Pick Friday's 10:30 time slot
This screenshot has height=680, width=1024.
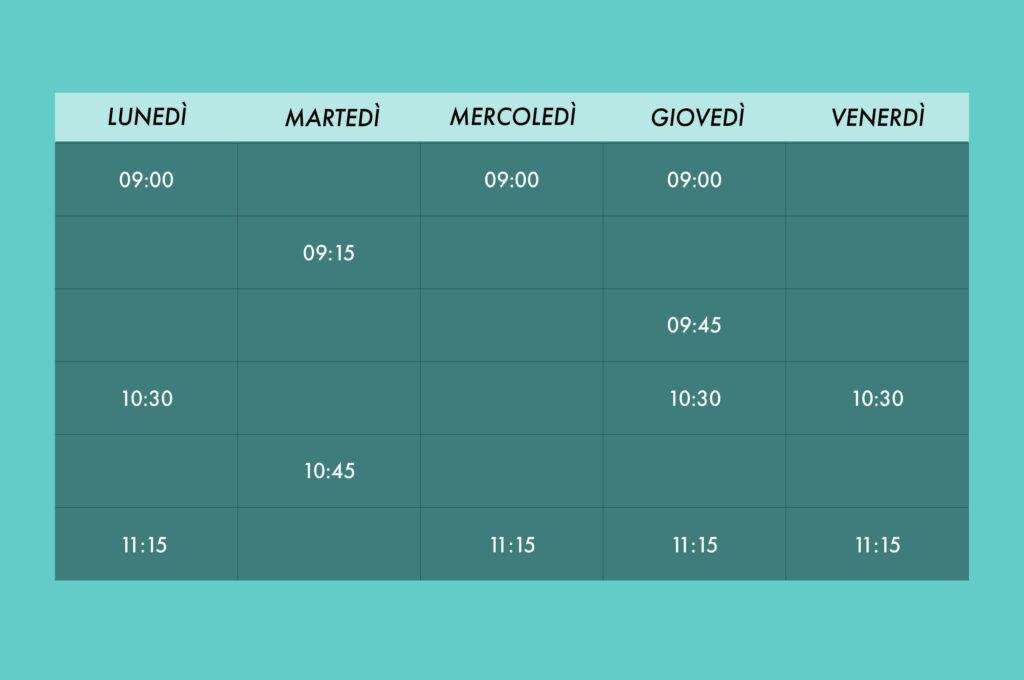click(x=877, y=398)
